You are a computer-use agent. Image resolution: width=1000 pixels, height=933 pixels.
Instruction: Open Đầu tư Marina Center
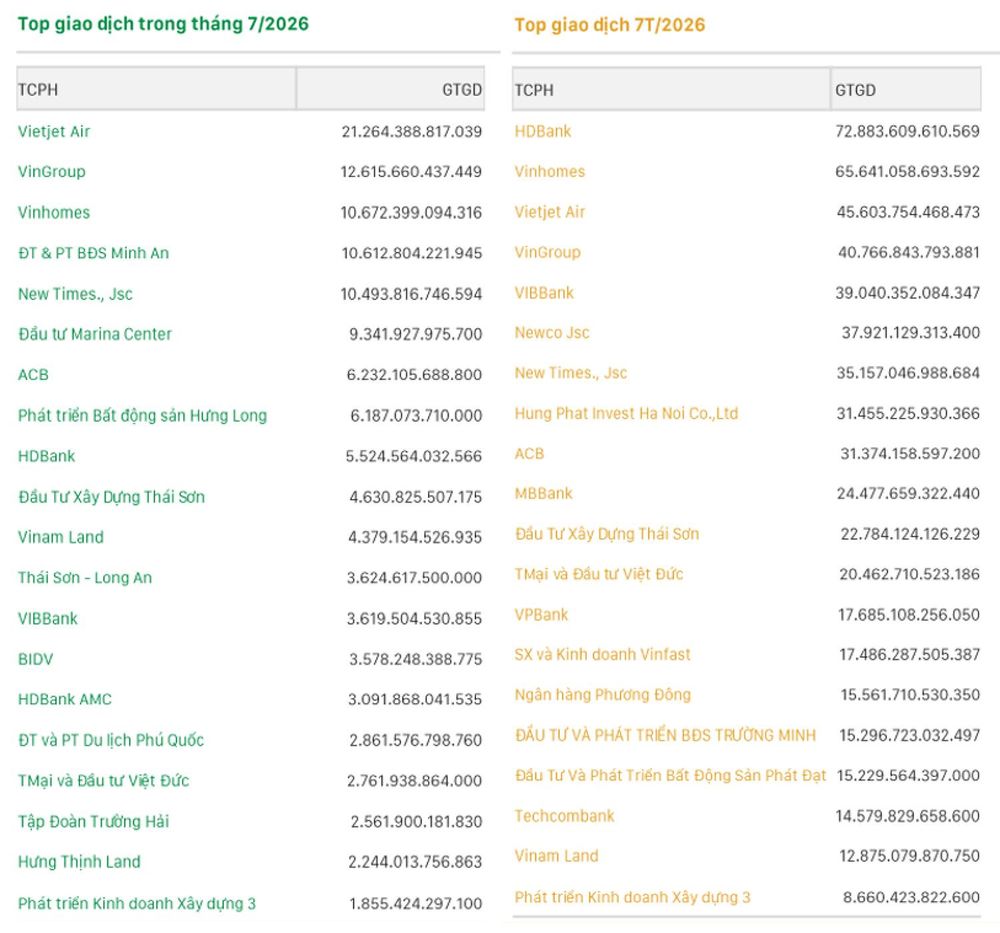pyautogui.click(x=95, y=334)
